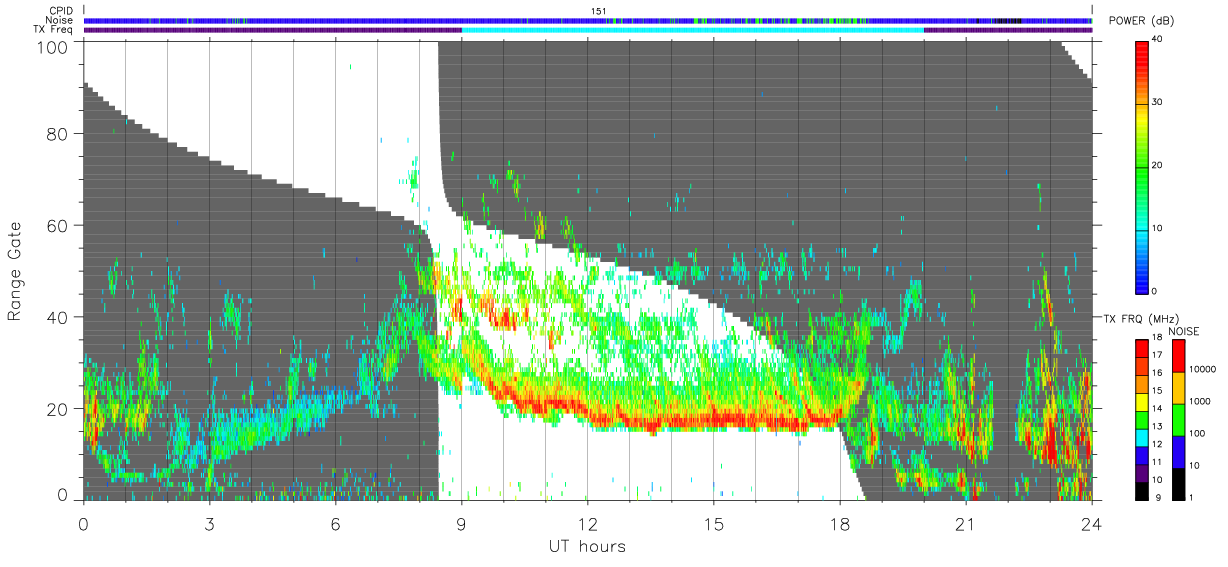Click the 21 tick on UT hours axis
This screenshot has height=567, width=1228.
tap(966, 523)
